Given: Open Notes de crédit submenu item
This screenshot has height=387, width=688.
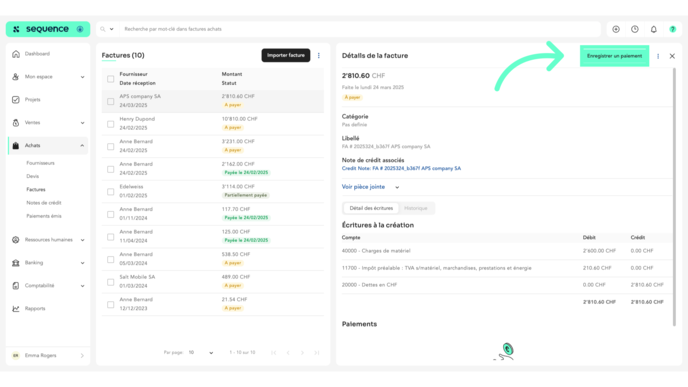Looking at the screenshot, I should pos(44,203).
